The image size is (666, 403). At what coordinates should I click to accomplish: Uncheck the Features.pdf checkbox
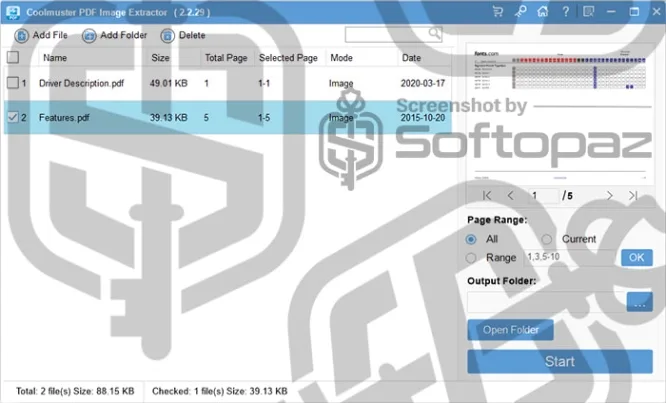13,117
